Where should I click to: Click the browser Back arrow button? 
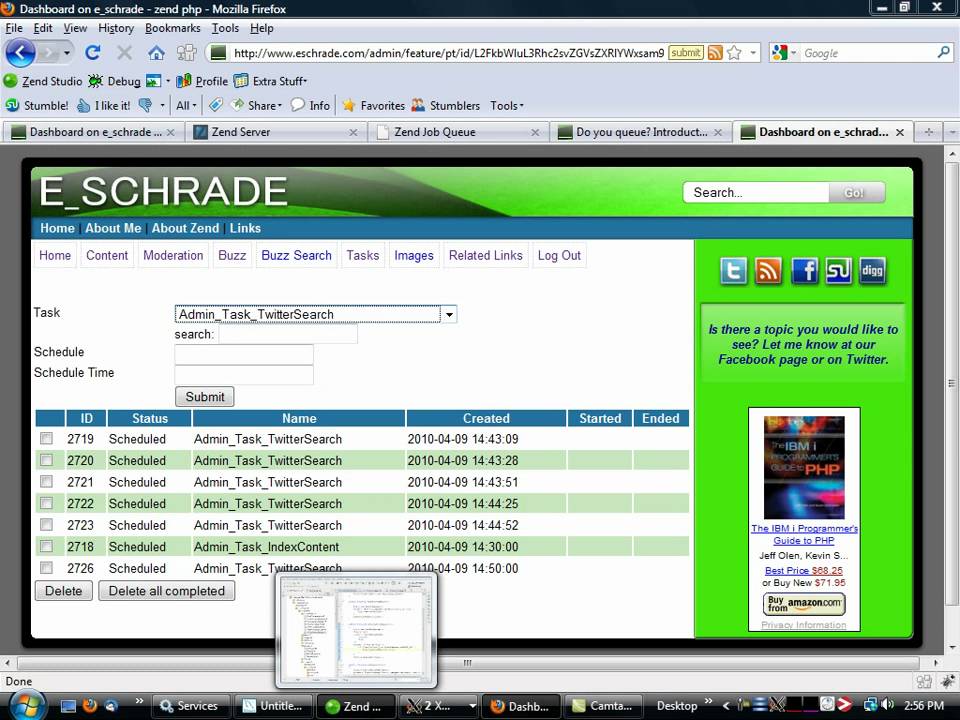pos(20,53)
